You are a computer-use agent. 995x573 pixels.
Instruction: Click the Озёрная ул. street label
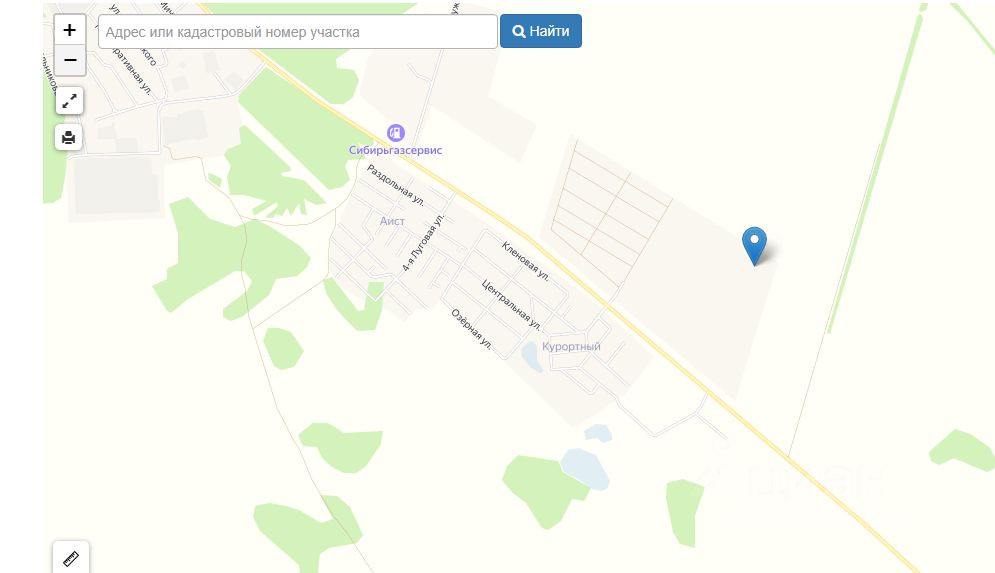(471, 329)
